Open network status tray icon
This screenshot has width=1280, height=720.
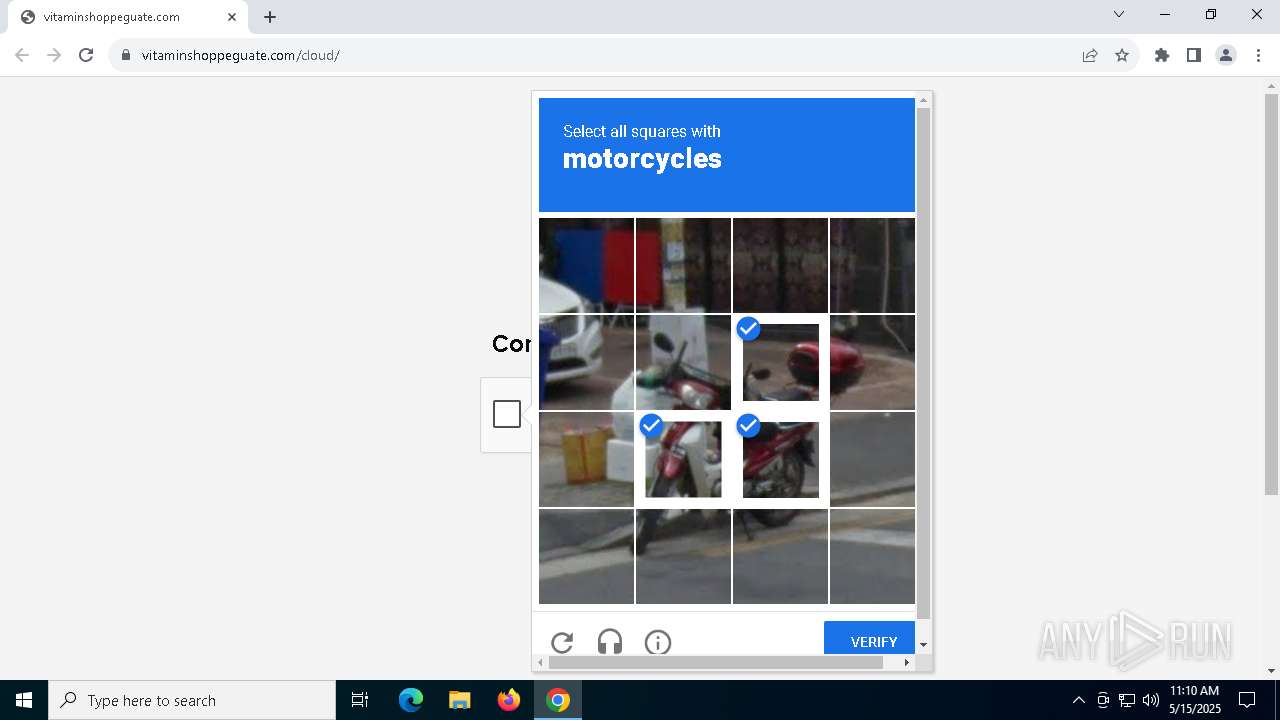pos(1127,700)
